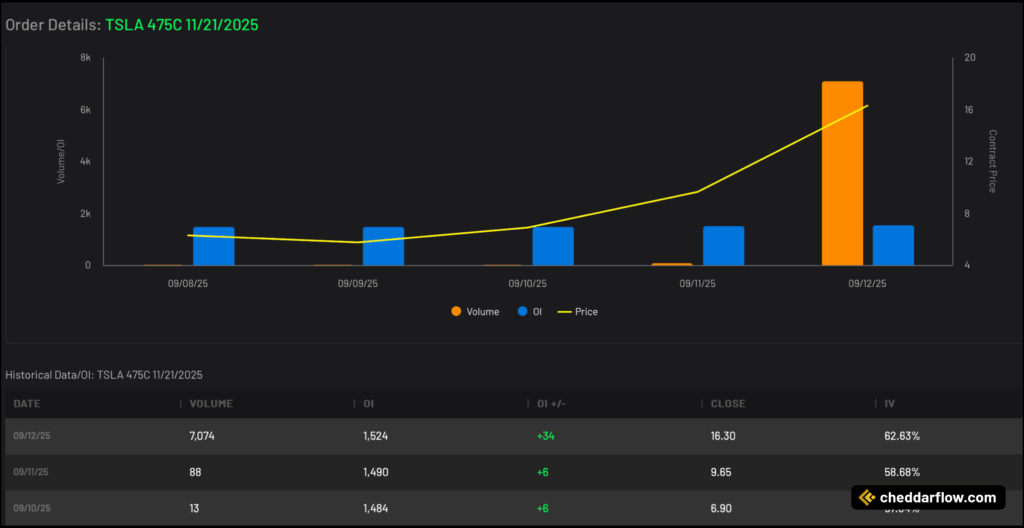Select the 09/11/25 date cell

point(31,472)
